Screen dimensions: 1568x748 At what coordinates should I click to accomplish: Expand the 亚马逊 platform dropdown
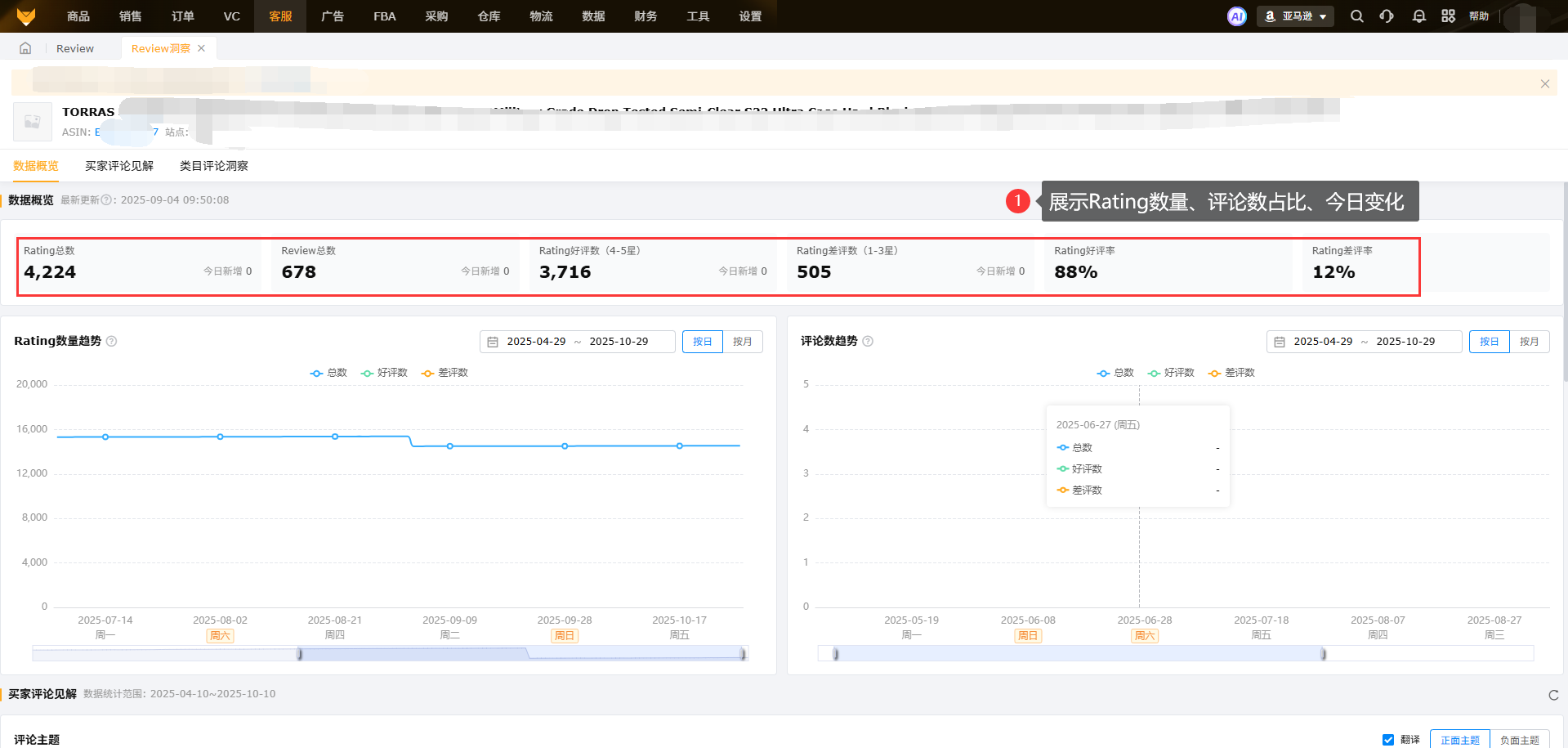[1295, 16]
